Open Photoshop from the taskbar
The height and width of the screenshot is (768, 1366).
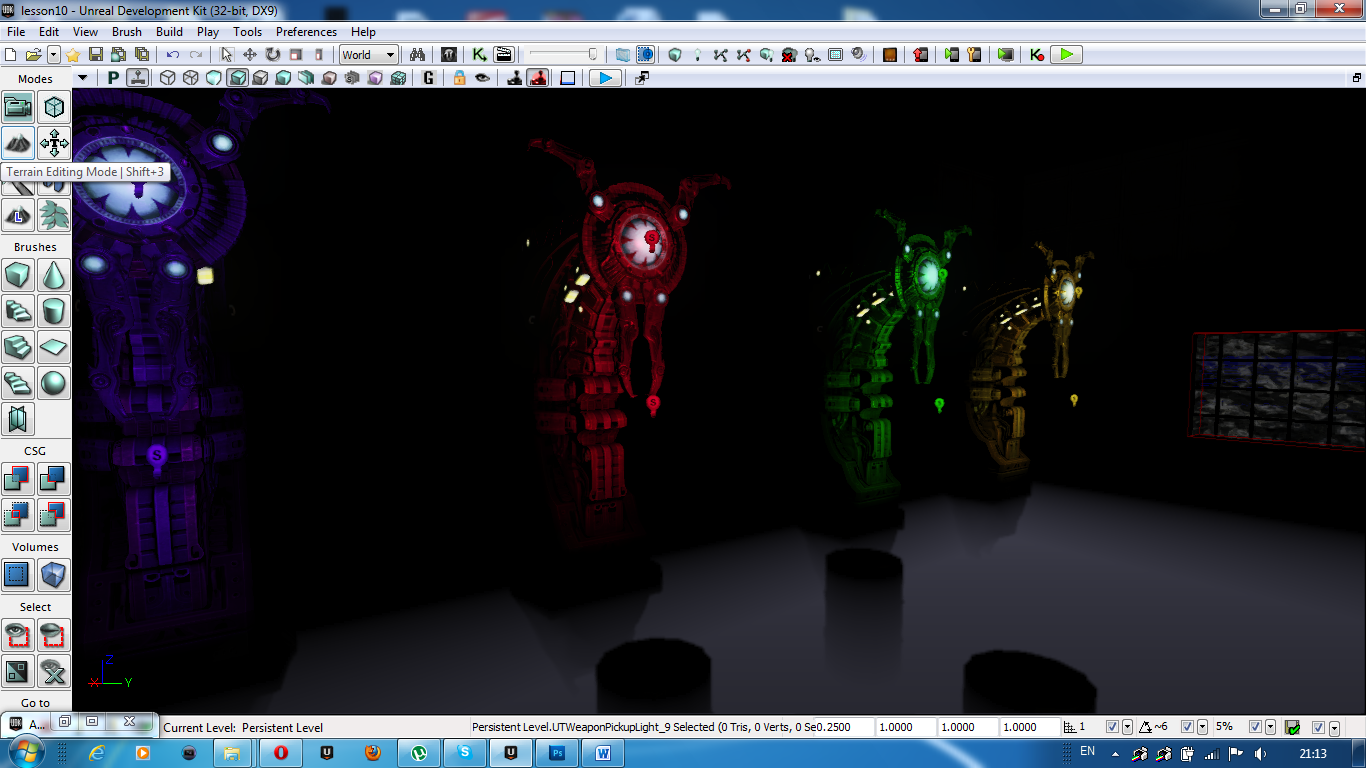[x=559, y=752]
